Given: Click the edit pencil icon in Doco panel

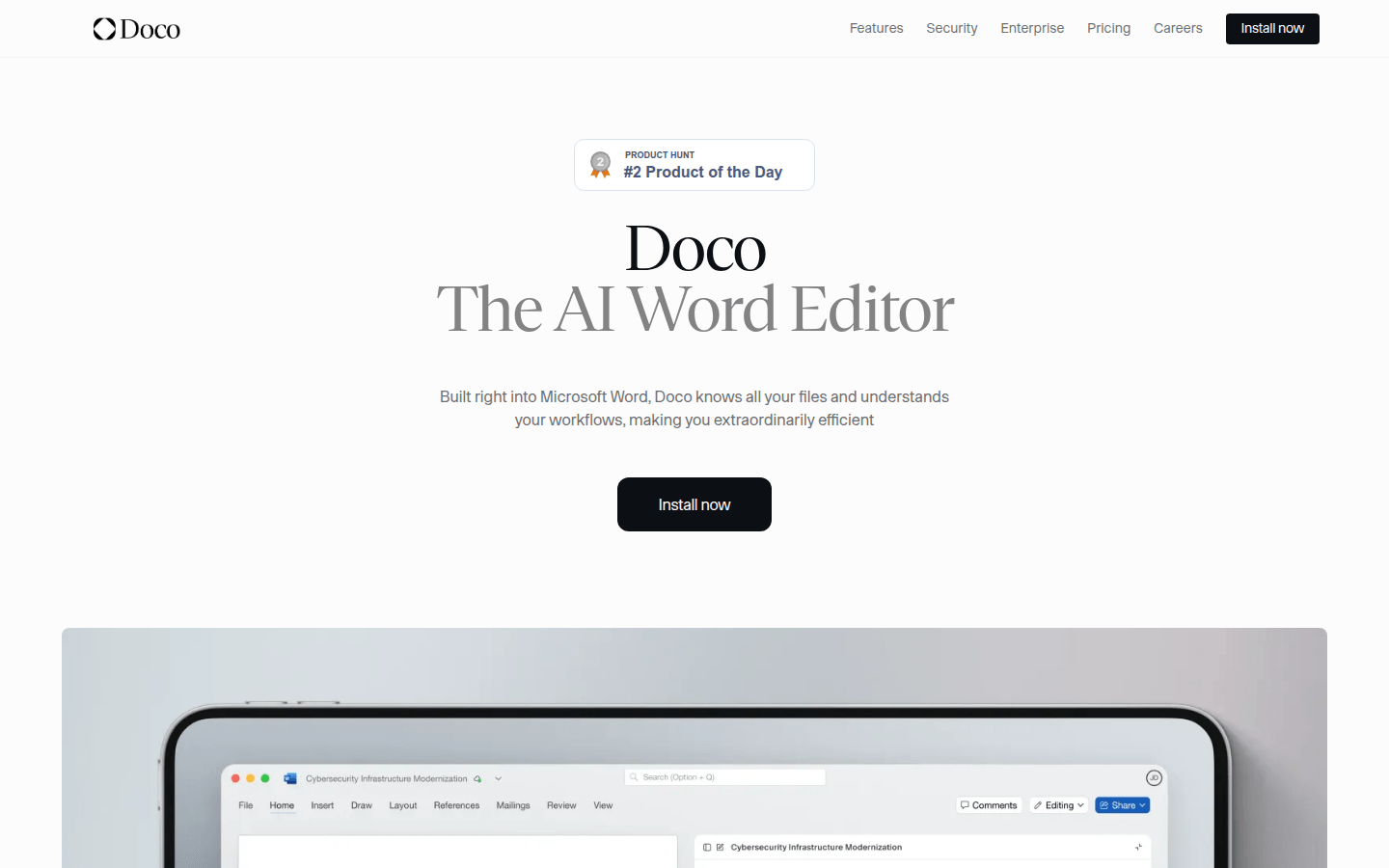Looking at the screenshot, I should pyautogui.click(x=720, y=848).
